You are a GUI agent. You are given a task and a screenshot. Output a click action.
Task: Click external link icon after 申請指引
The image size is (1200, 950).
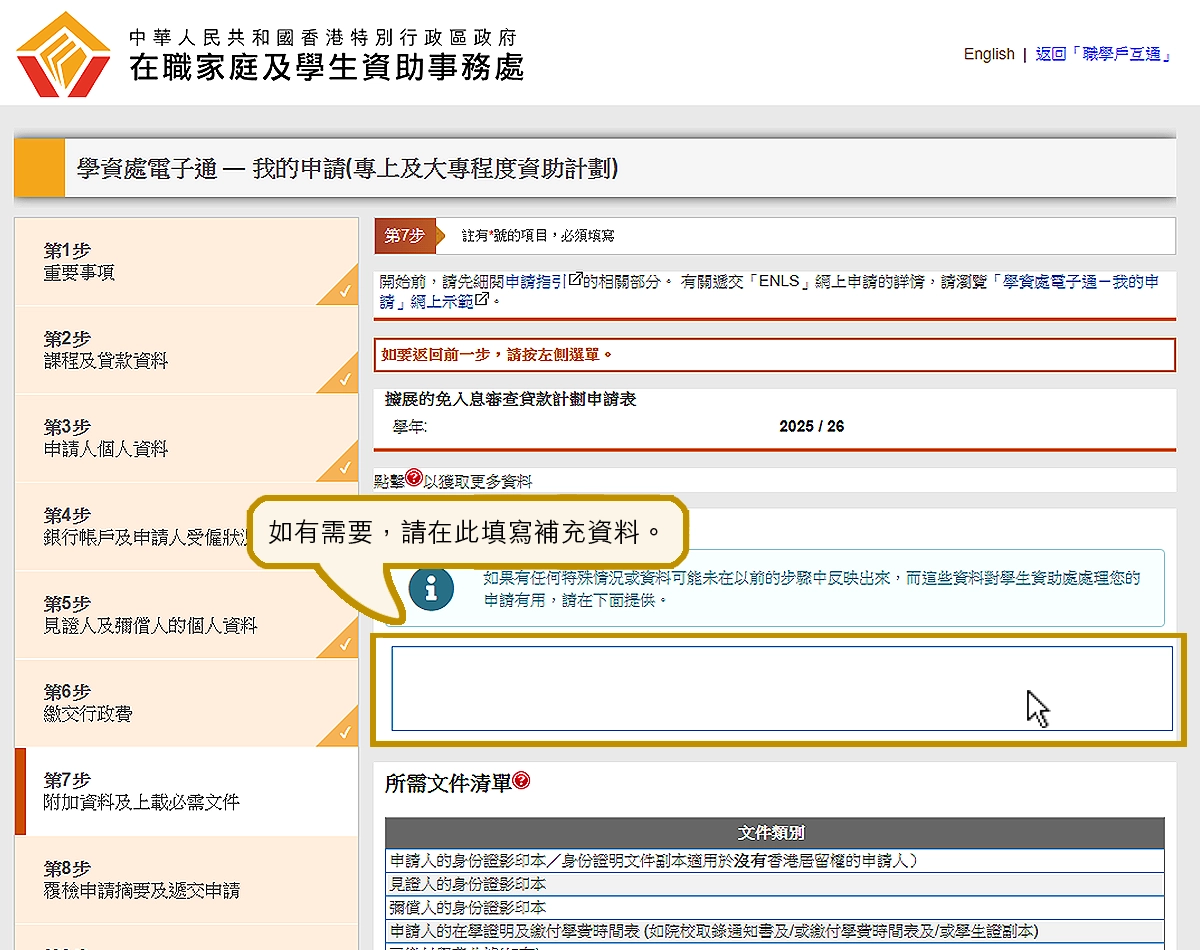pos(575,281)
